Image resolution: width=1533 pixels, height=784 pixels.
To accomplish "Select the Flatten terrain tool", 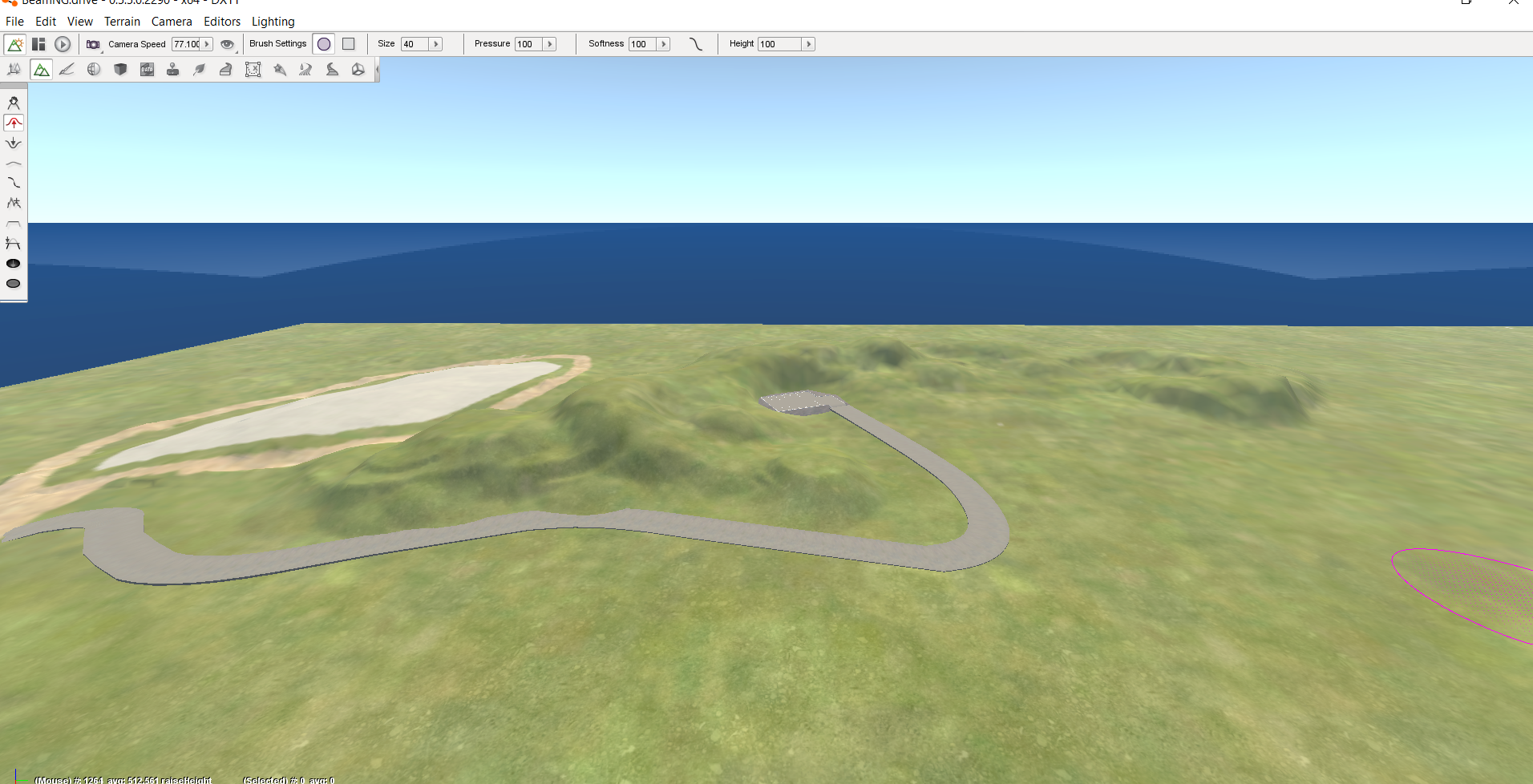I will [x=14, y=223].
